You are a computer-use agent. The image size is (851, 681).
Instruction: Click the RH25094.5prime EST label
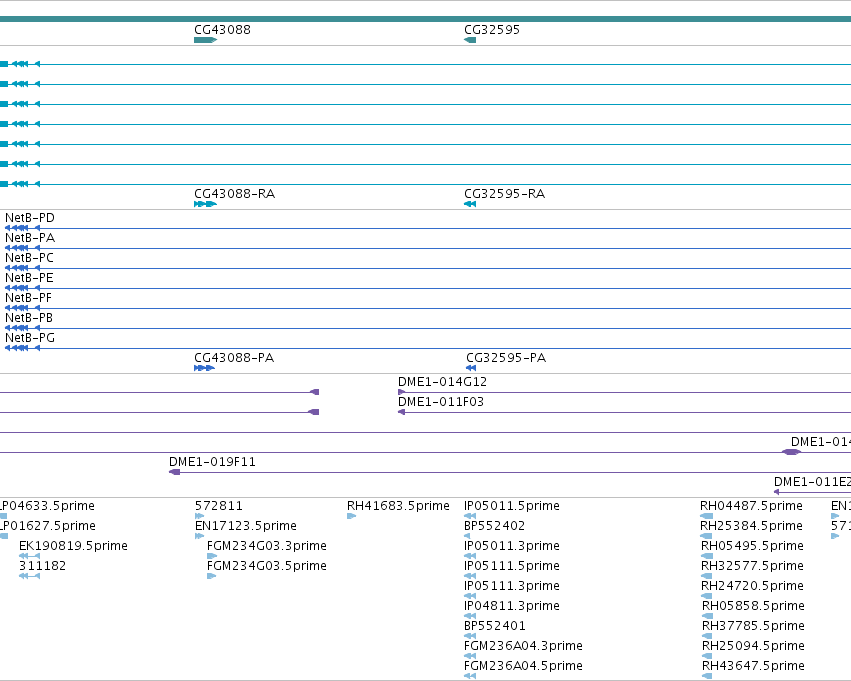[x=753, y=646]
